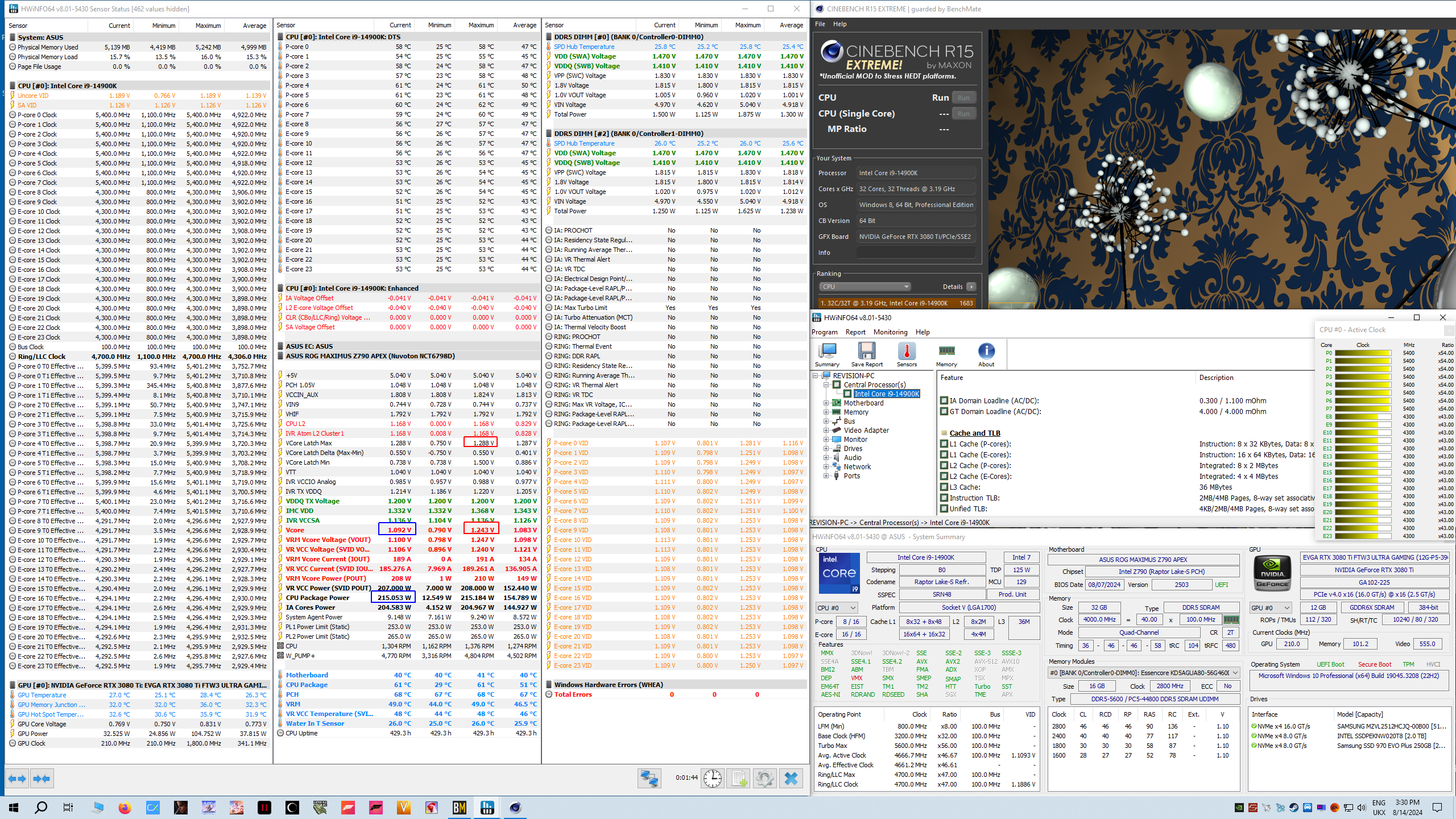Open the Program menu in HWiNFO64
Viewport: 1456px width, 819px height.
[825, 332]
